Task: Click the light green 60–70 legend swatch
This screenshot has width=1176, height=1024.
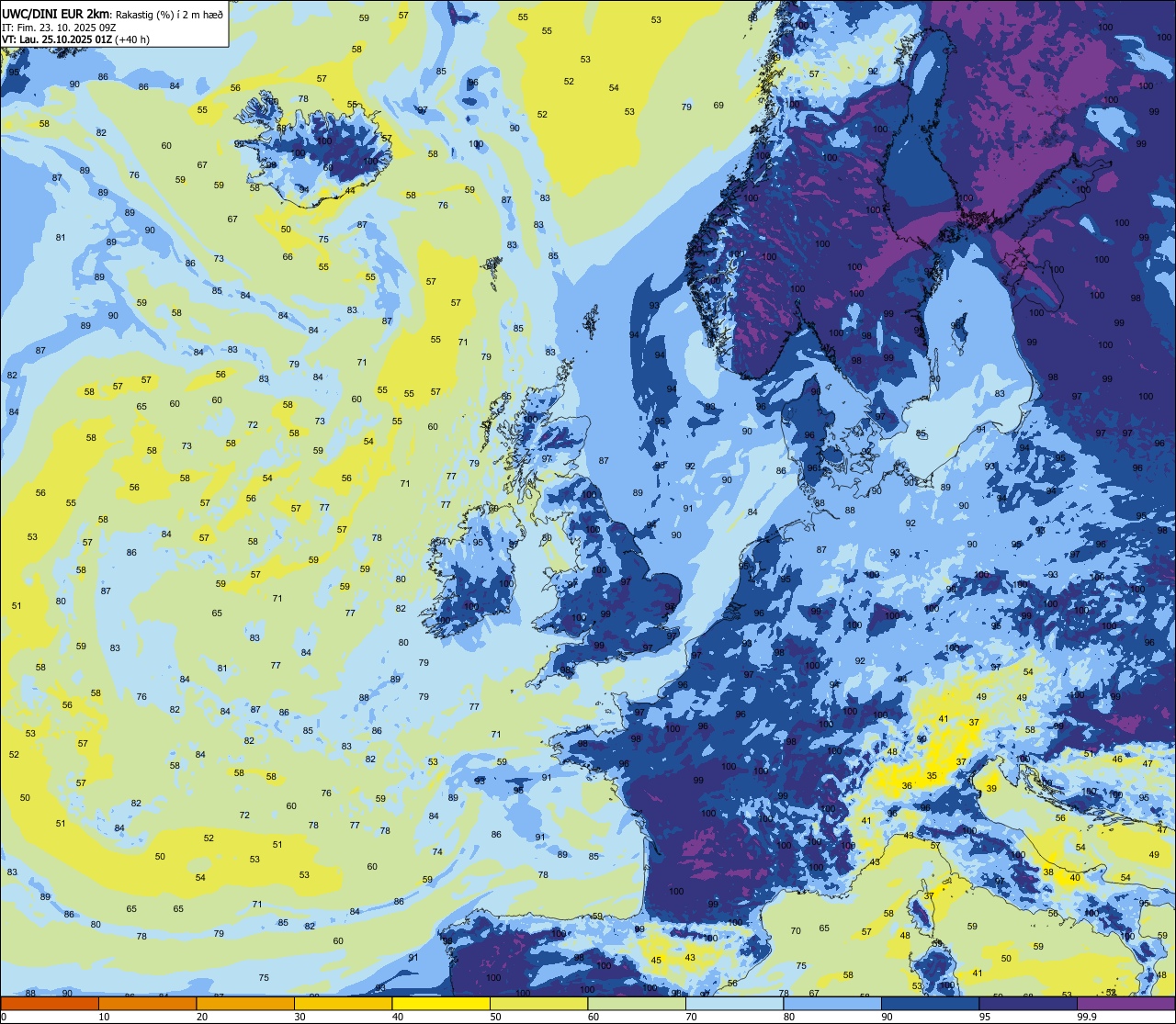Action: [637, 1004]
